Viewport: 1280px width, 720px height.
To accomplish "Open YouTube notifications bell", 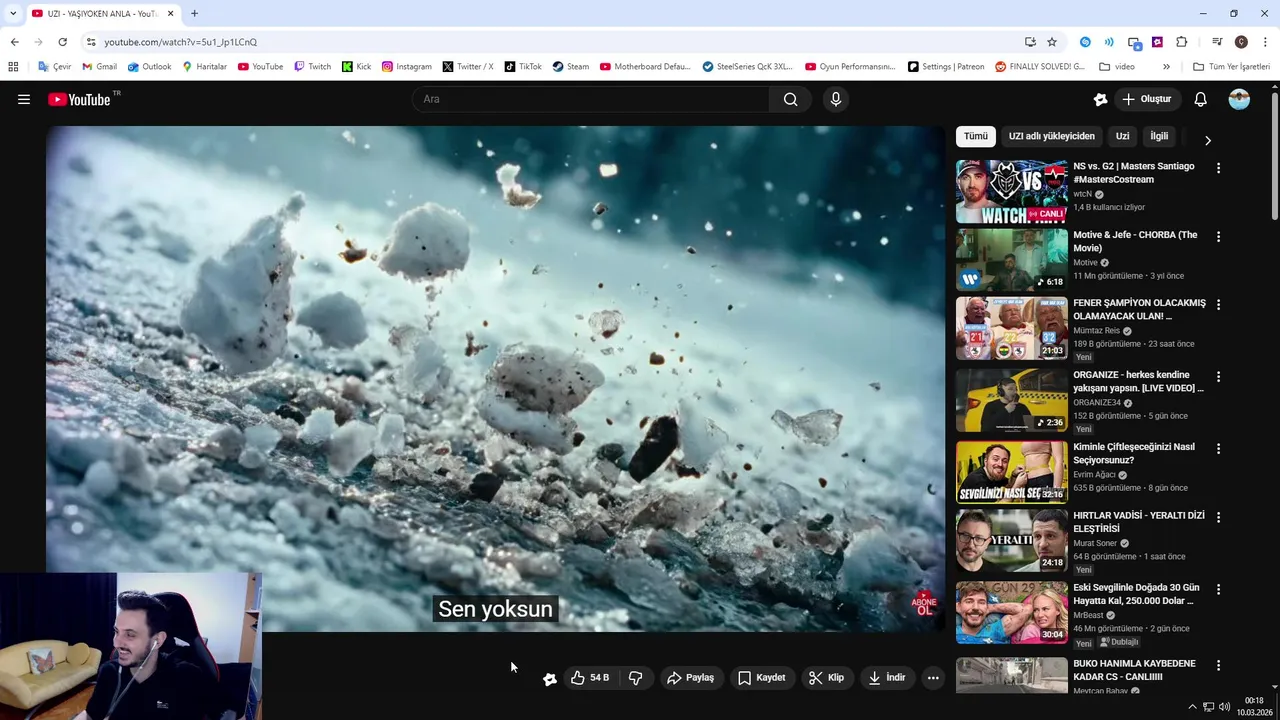I will [1201, 99].
